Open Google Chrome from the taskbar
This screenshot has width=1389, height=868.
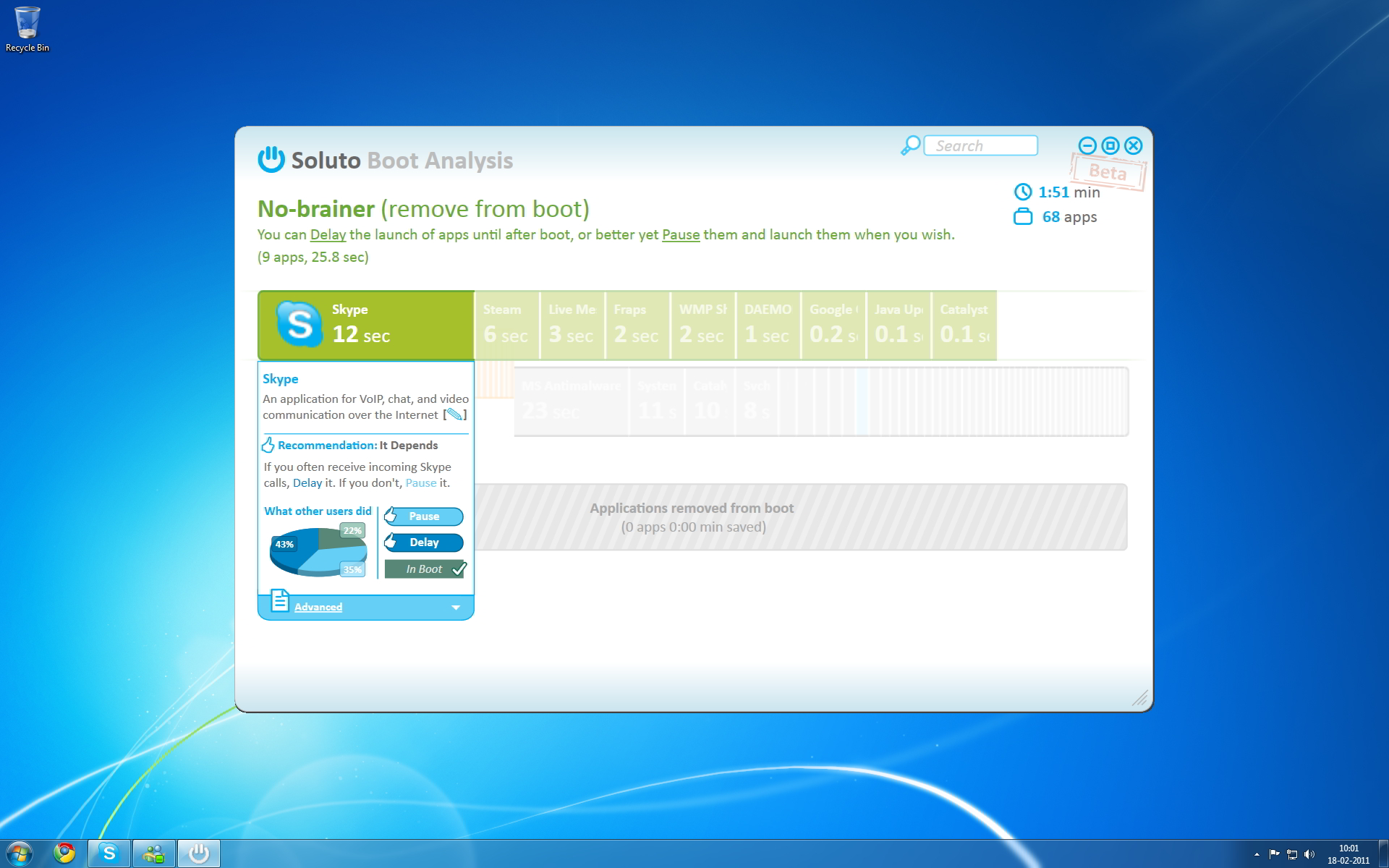(x=64, y=854)
